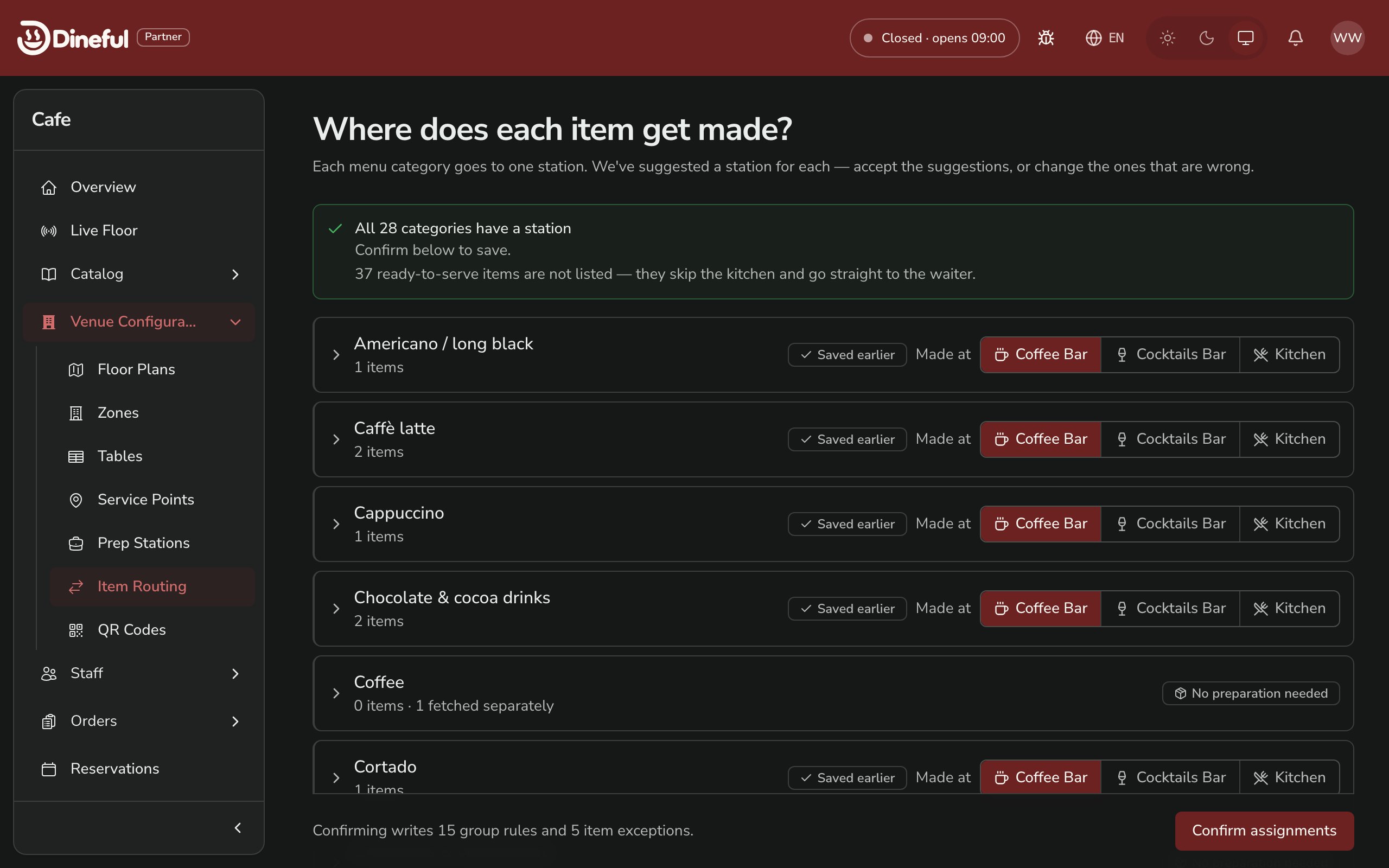Collapse the sidebar with left chevron
The image size is (1389, 868).
pos(238,828)
